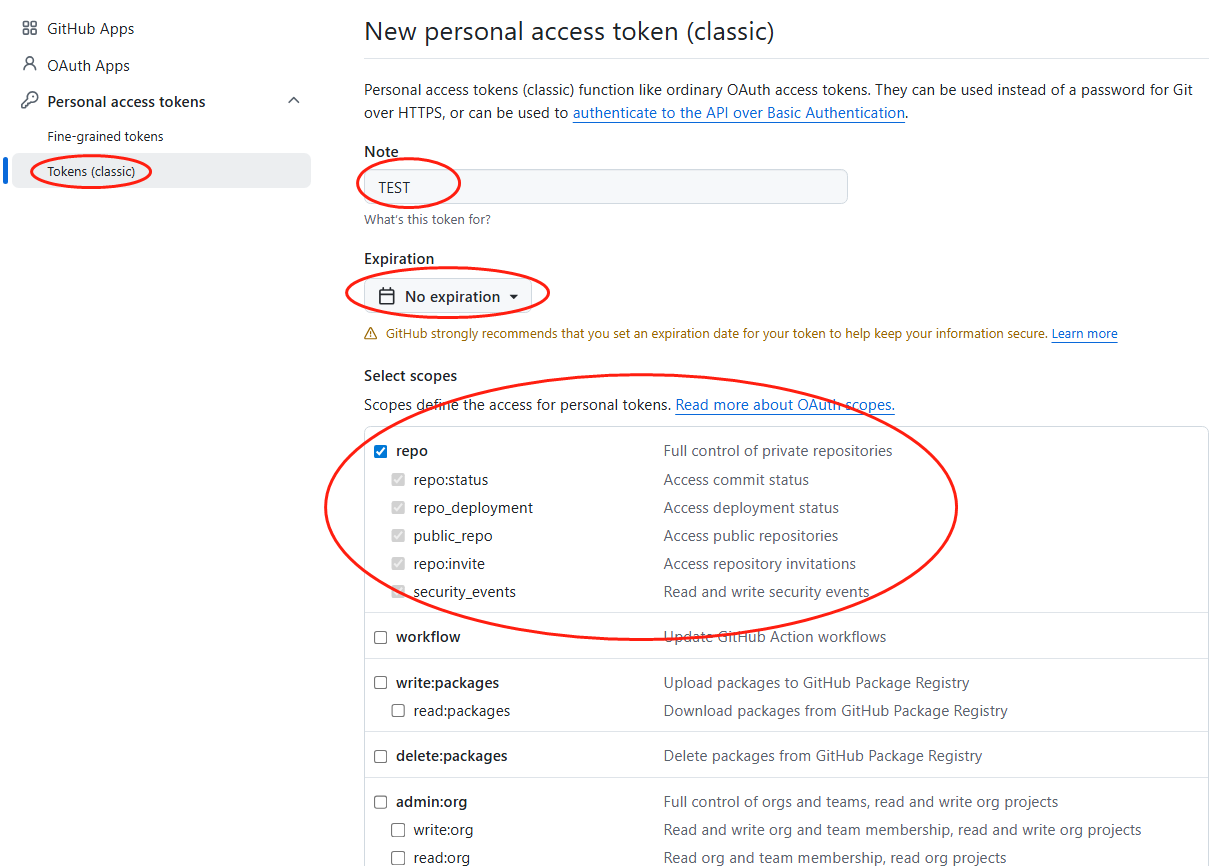Click the warning triangle icon near expiration notice

coord(371,334)
